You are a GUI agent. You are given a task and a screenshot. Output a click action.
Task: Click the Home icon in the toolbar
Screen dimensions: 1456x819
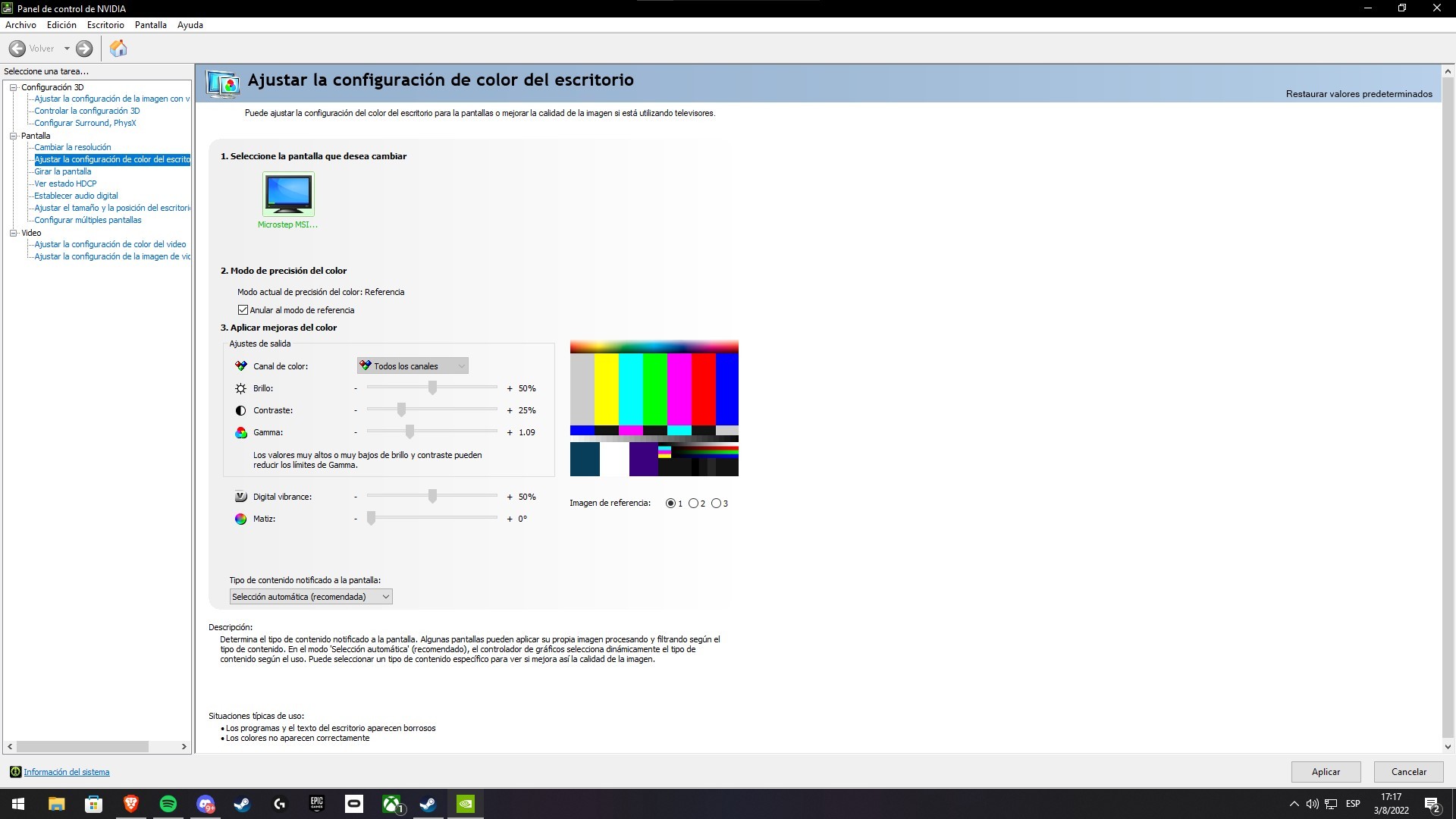(118, 49)
